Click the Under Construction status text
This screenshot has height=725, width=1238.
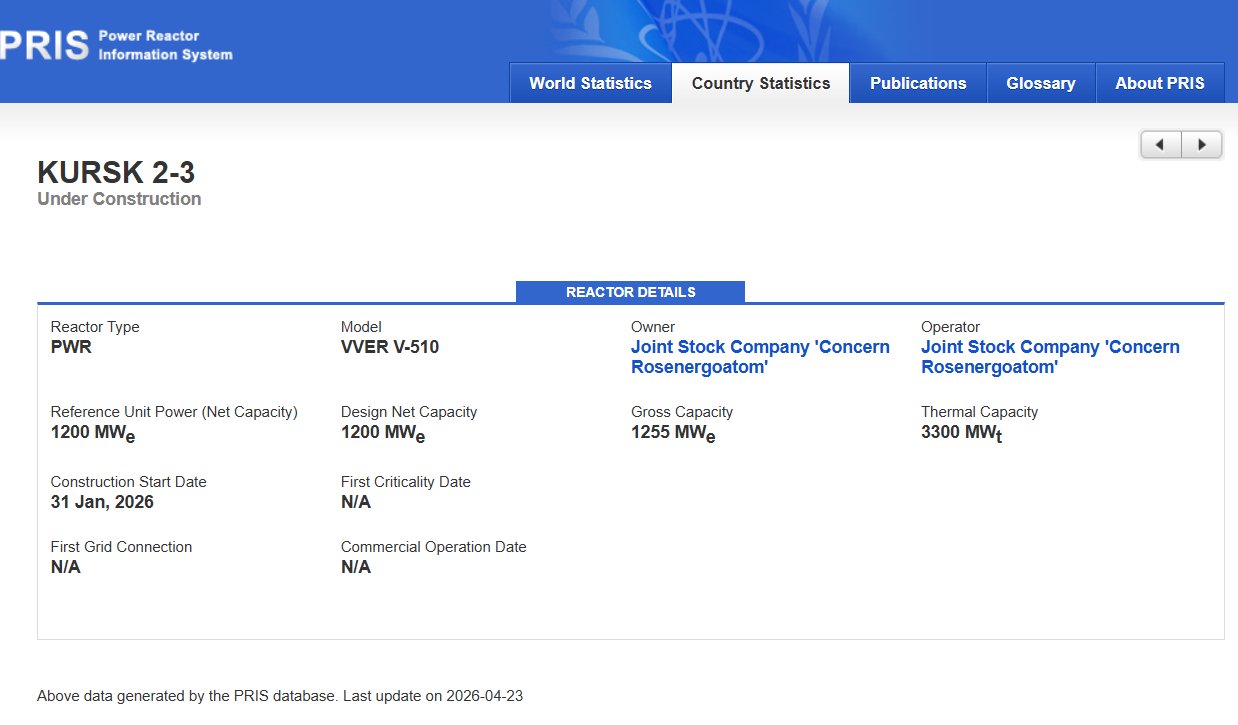pyautogui.click(x=119, y=199)
